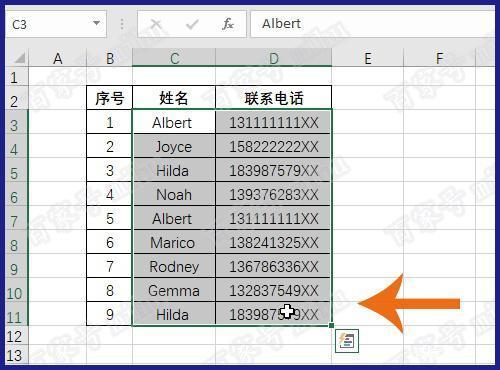Click the Noah cell
Viewport: 500px width, 370px height.
coord(174,194)
